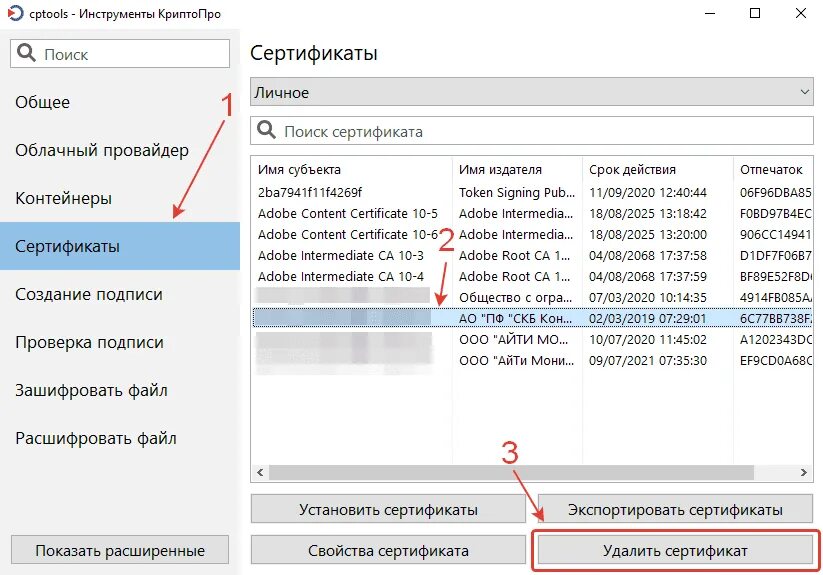Click date 04/08/2068 17:37:58 cell
Screen dimensions: 823x575
(648, 255)
